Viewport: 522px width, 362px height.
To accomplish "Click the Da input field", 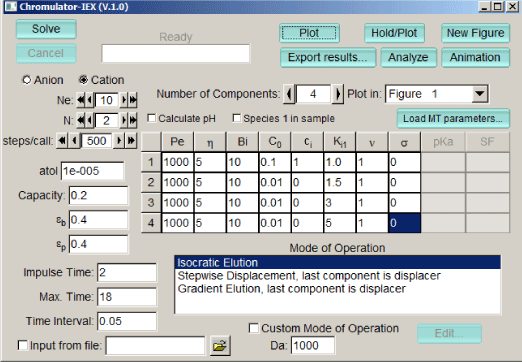I will 313,345.
